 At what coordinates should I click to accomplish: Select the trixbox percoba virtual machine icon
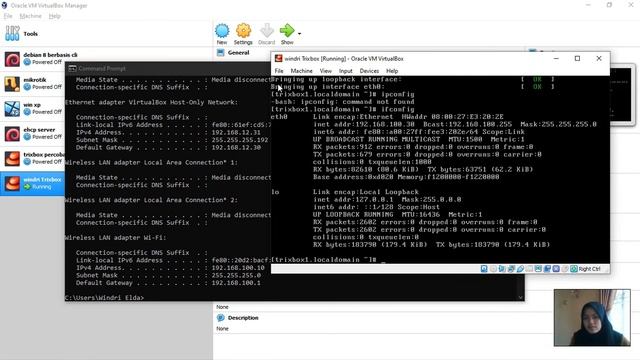(x=12, y=158)
